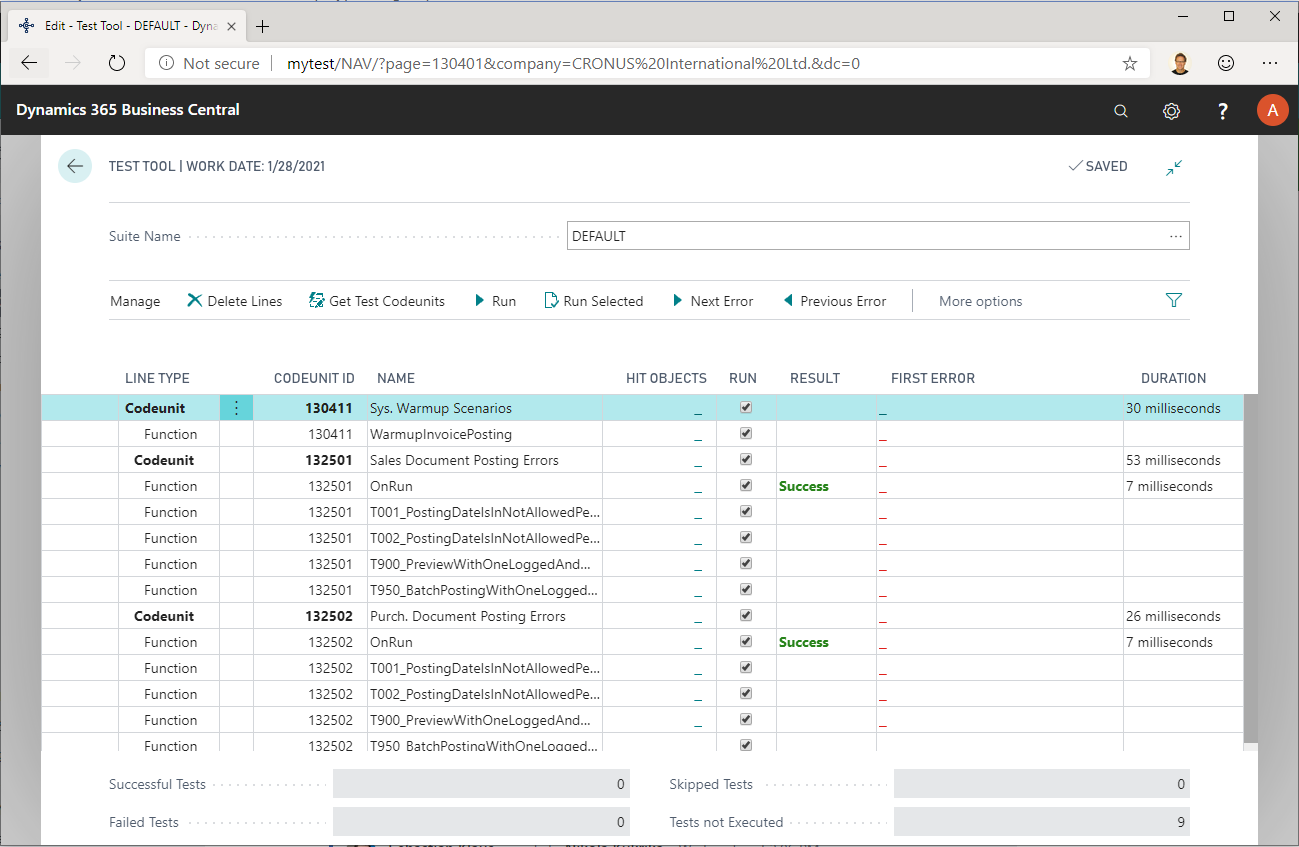Reload the page with the refresh icon
Viewport: 1299px width, 847px height.
(117, 63)
